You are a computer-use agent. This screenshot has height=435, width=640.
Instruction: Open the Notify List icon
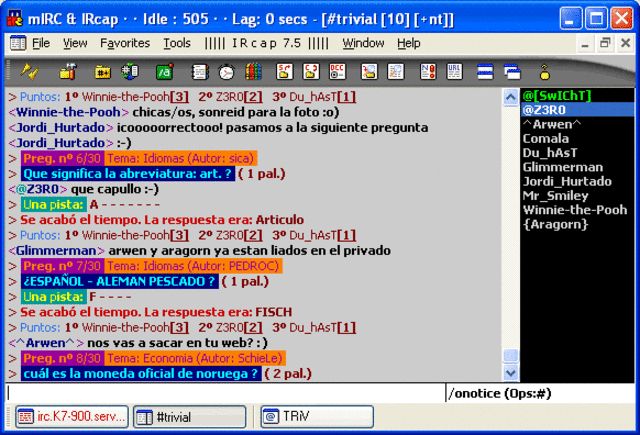tap(428, 72)
